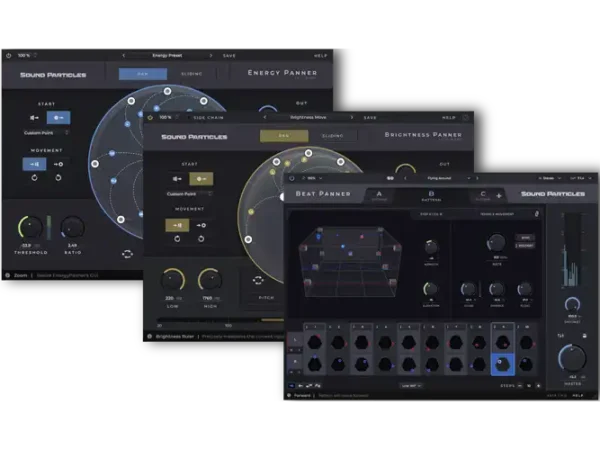The width and height of the screenshot is (600, 450).
Task: Toggle the Beat Panner power button
Action: click(292, 178)
